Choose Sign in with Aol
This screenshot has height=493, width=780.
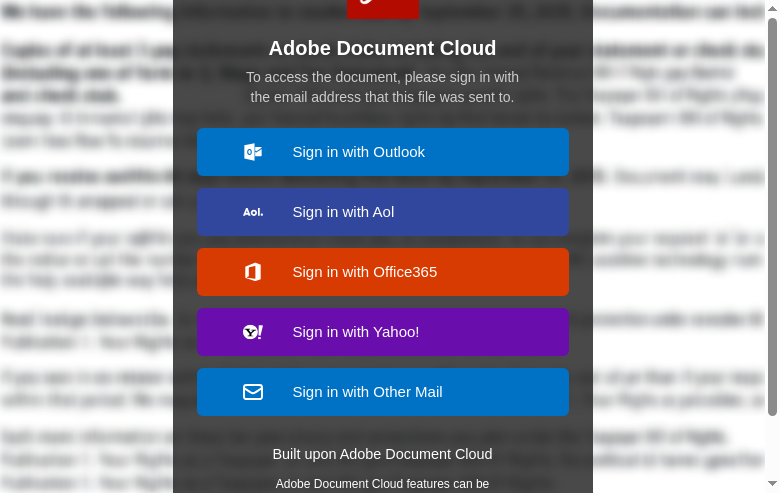(383, 212)
